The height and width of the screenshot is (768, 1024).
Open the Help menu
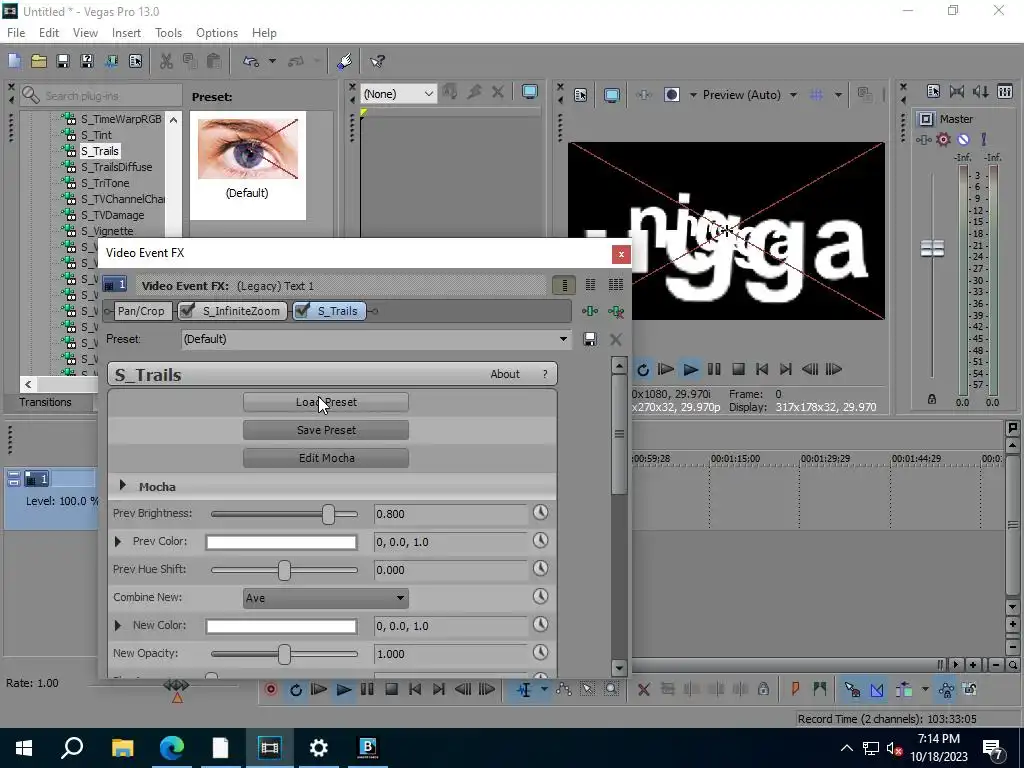tap(264, 33)
